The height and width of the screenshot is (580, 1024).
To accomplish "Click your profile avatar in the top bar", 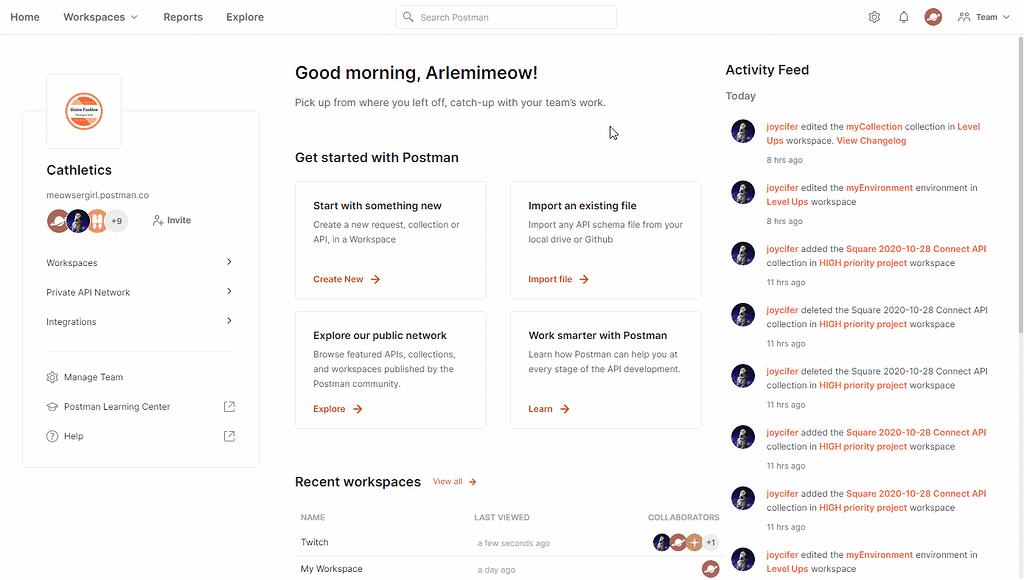I will pyautogui.click(x=933, y=17).
